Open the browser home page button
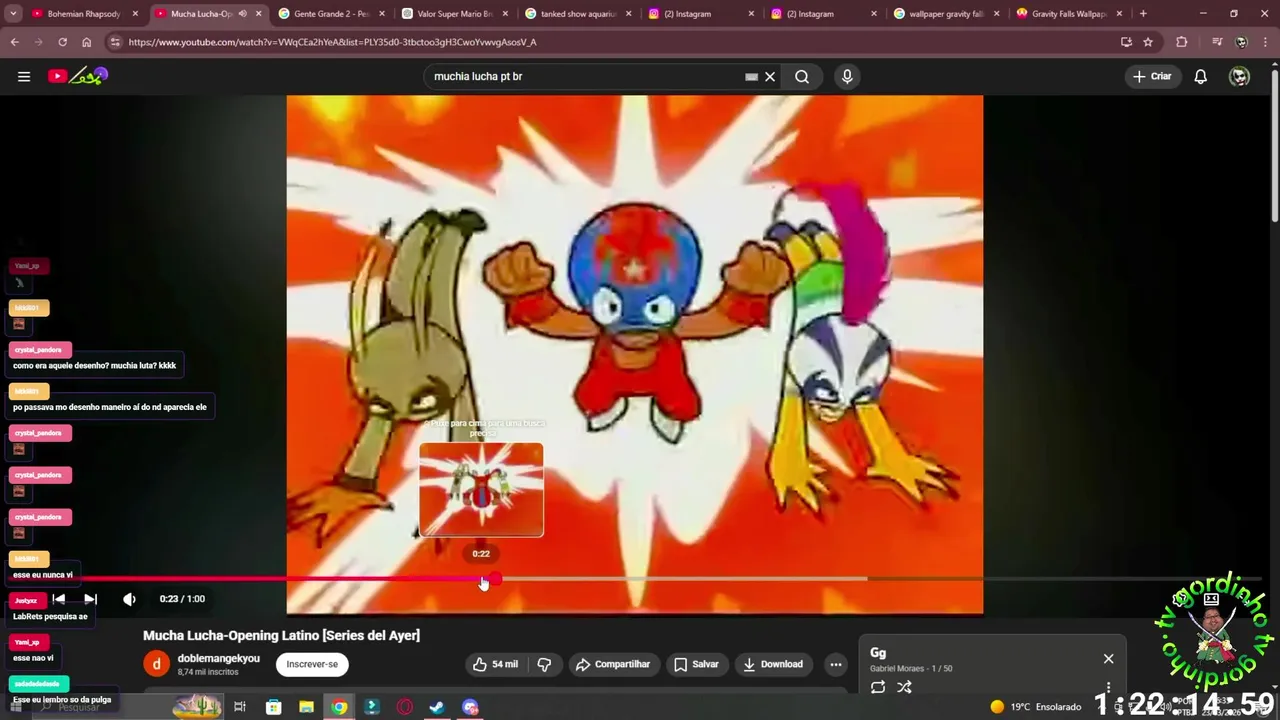 click(x=87, y=42)
